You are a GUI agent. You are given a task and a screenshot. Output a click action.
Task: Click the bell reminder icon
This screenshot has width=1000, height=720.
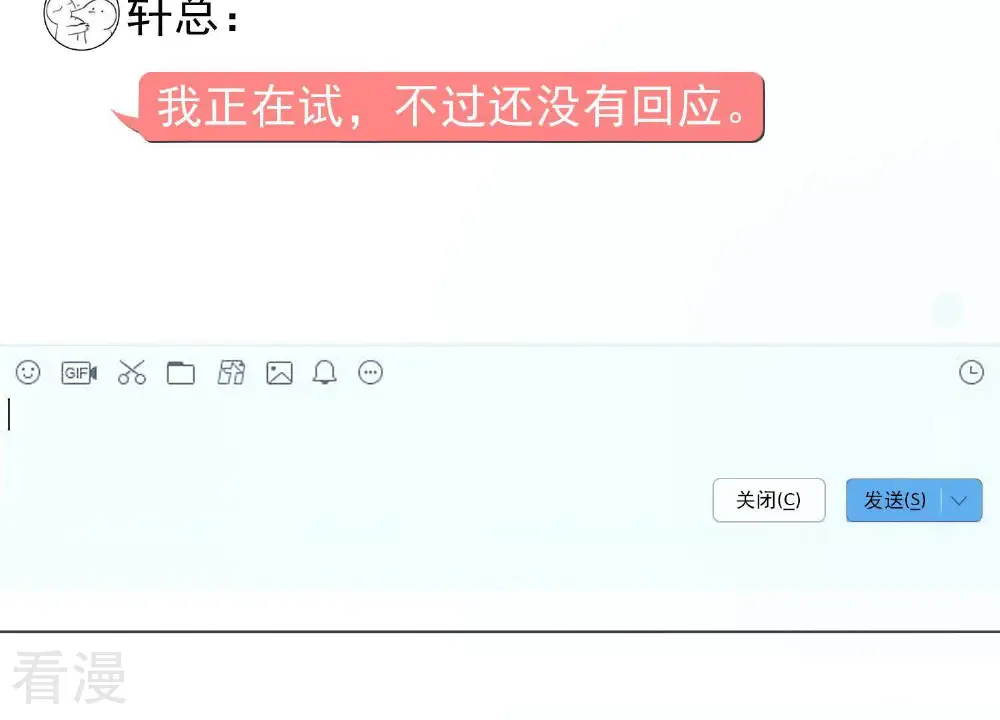325,372
